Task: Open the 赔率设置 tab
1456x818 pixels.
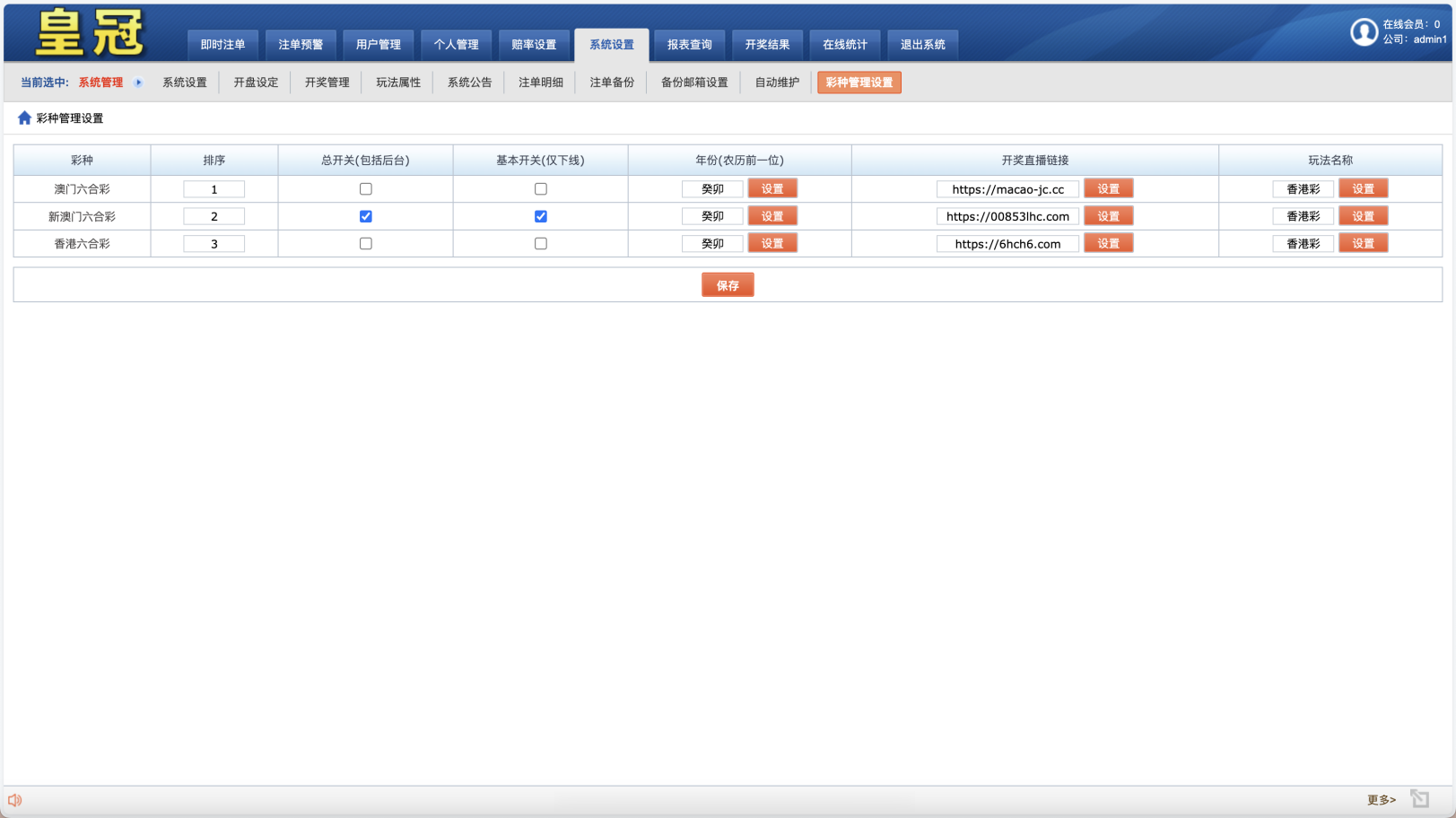Action: pos(534,45)
